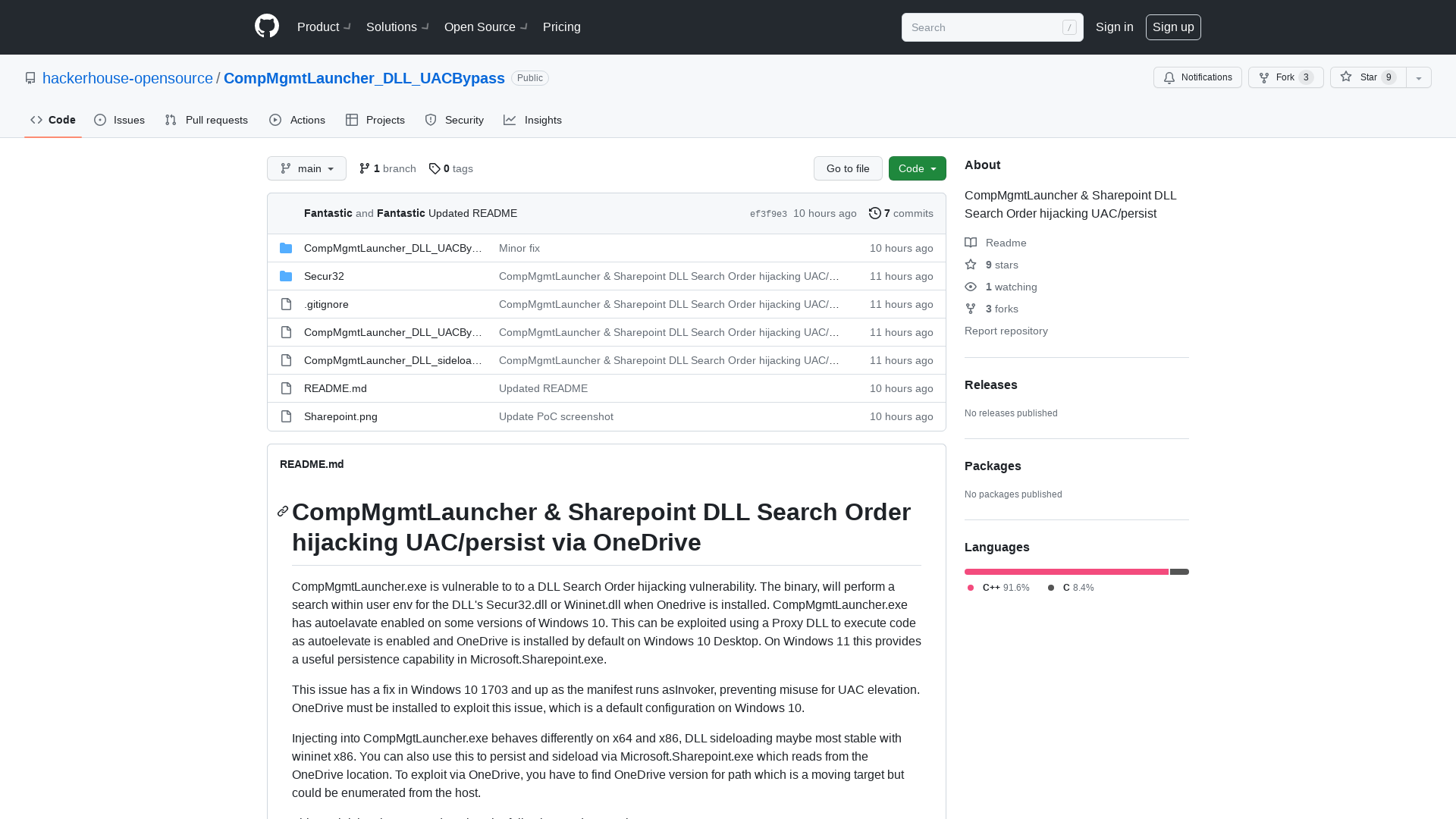Viewport: 1456px width, 819px height.
Task: Expand the Product menu
Action: coord(324,27)
